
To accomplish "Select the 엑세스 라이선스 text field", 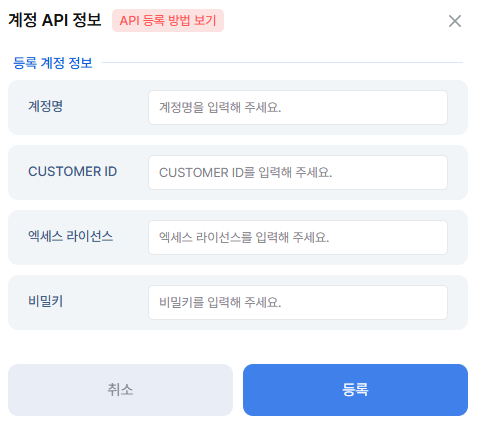I will coord(298,237).
